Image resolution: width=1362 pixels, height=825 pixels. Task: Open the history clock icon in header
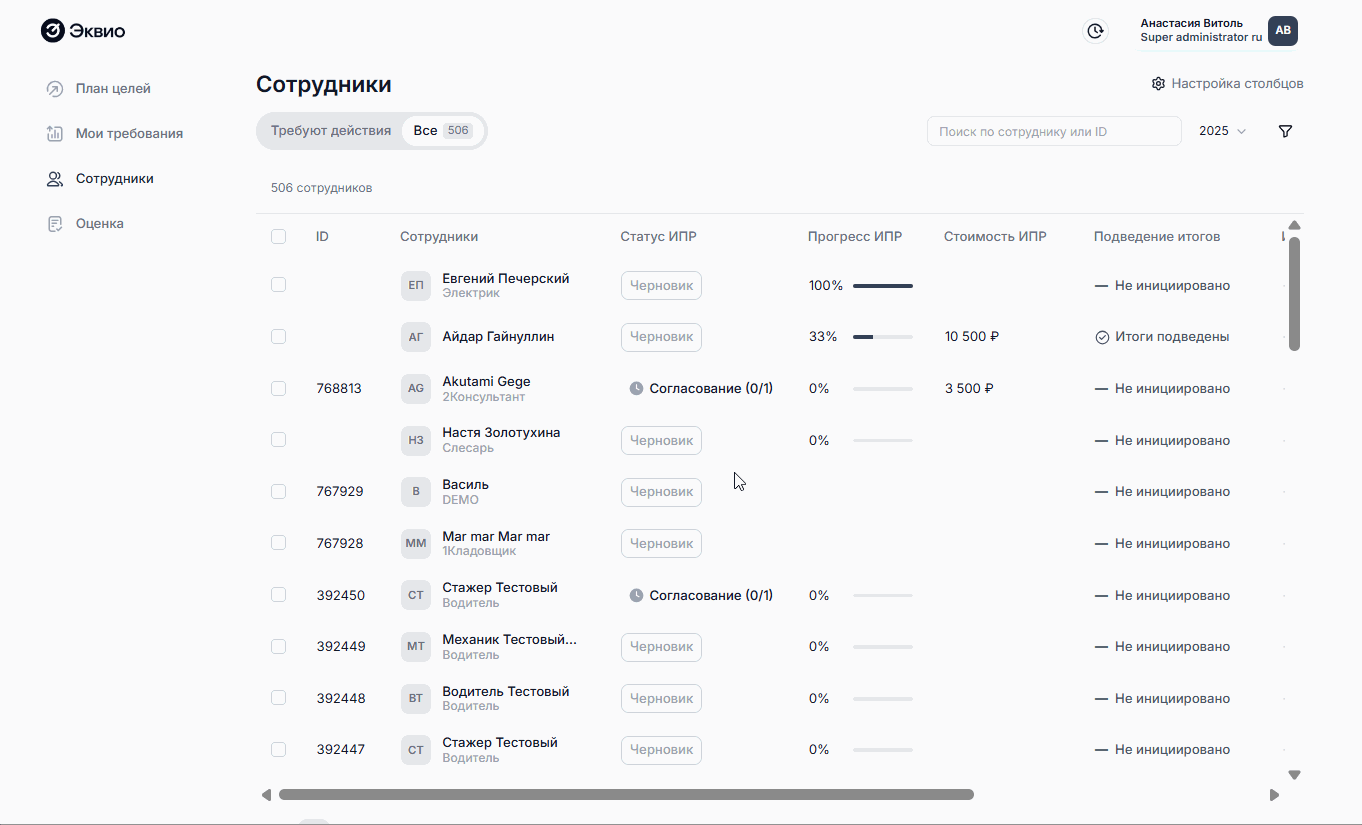click(x=1096, y=31)
